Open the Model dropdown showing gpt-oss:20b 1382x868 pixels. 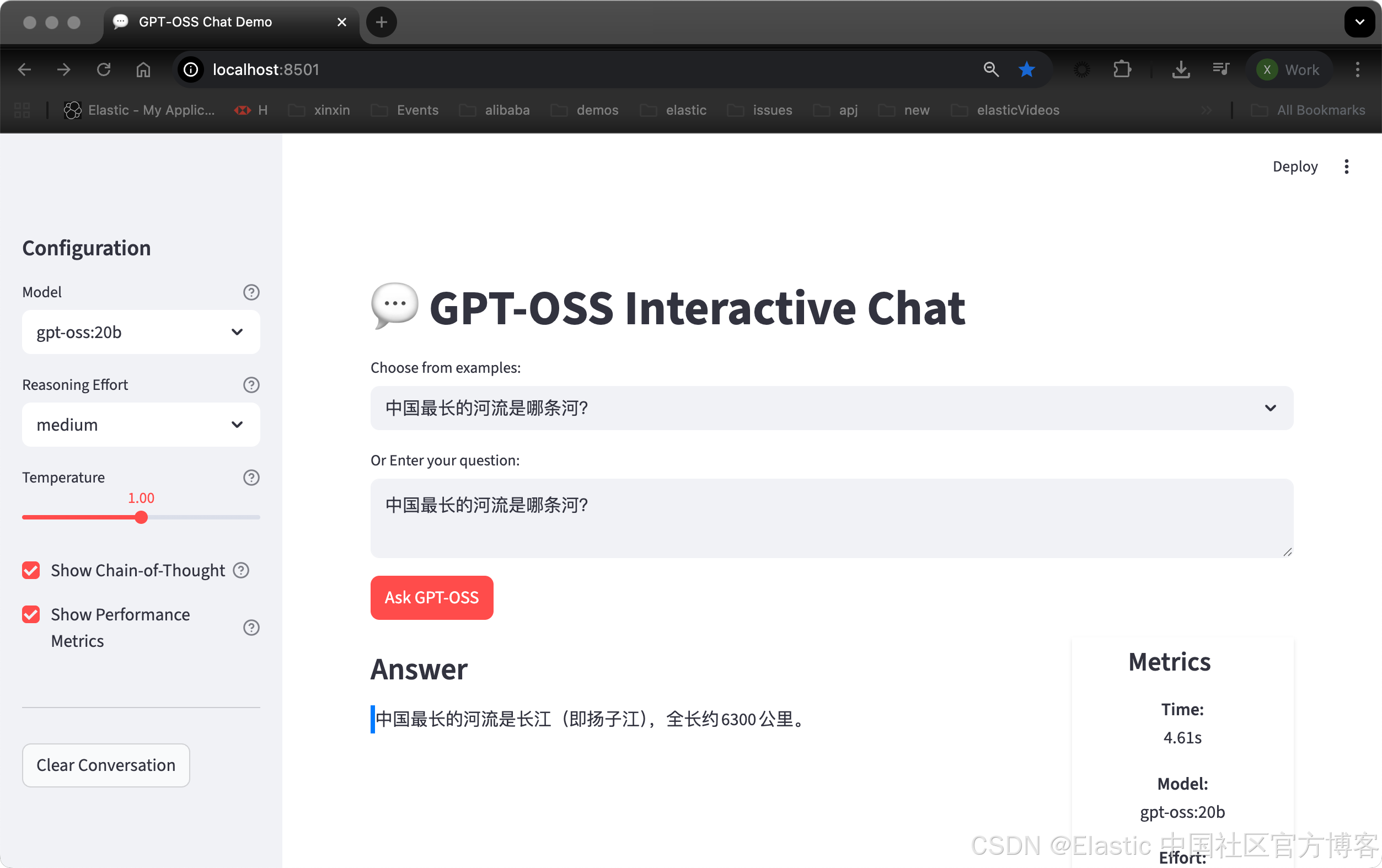141,333
